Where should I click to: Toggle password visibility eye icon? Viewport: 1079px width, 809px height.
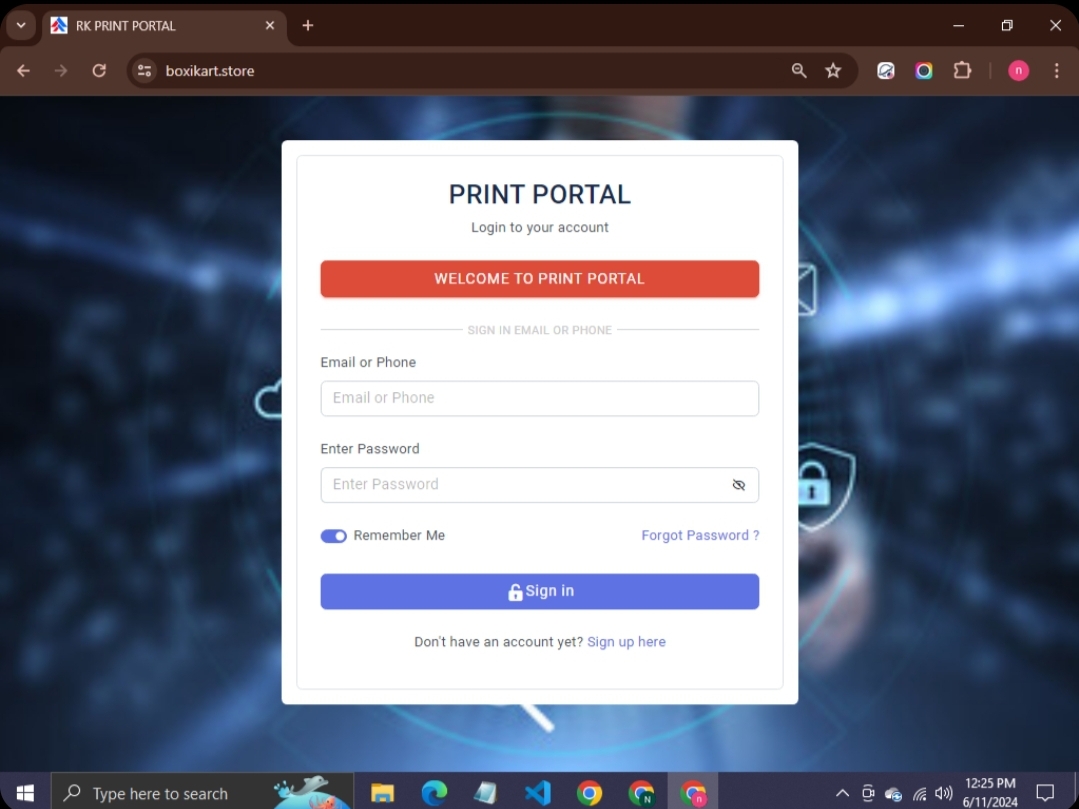tap(738, 485)
